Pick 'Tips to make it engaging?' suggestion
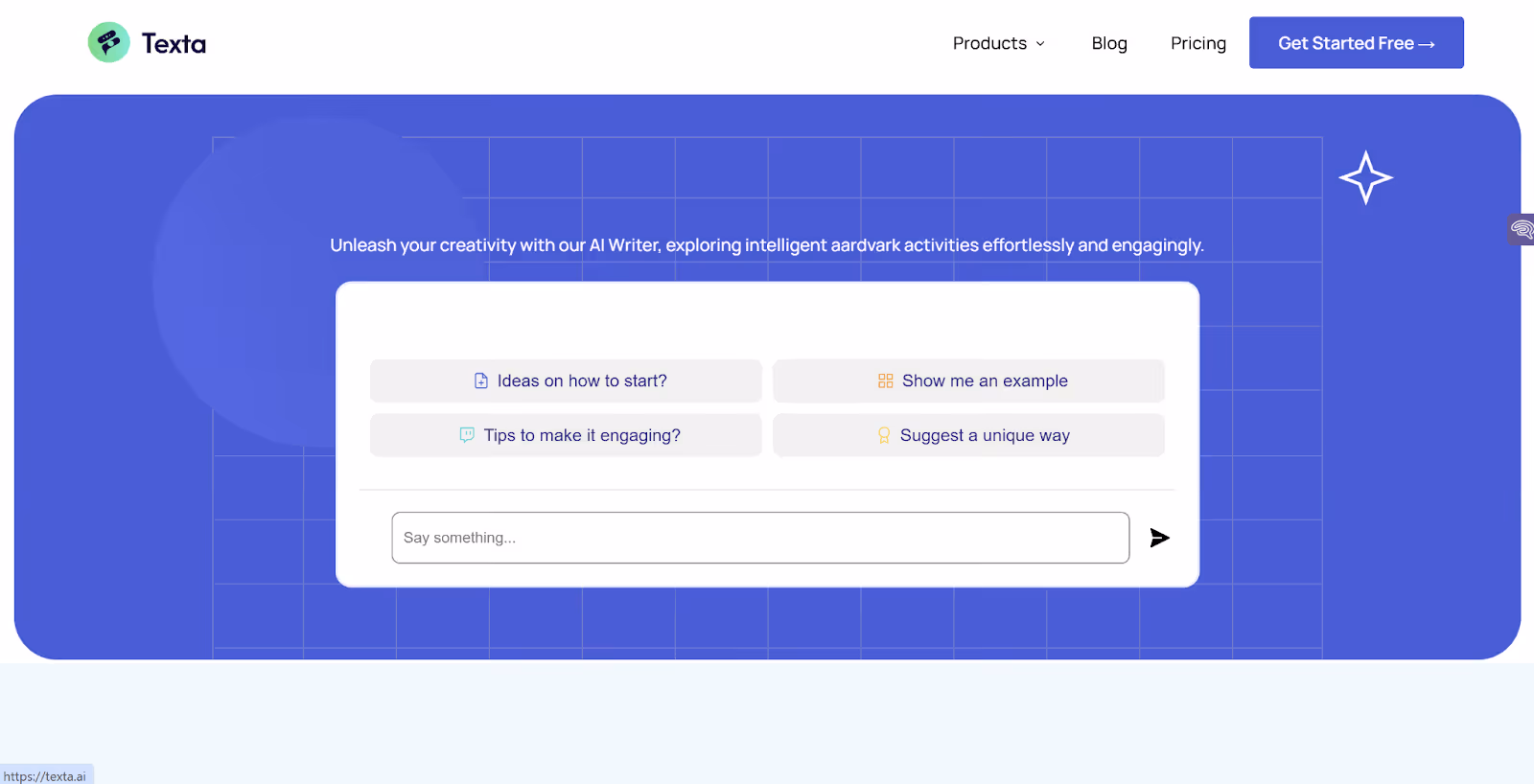This screenshot has height=784, width=1534. pos(566,435)
